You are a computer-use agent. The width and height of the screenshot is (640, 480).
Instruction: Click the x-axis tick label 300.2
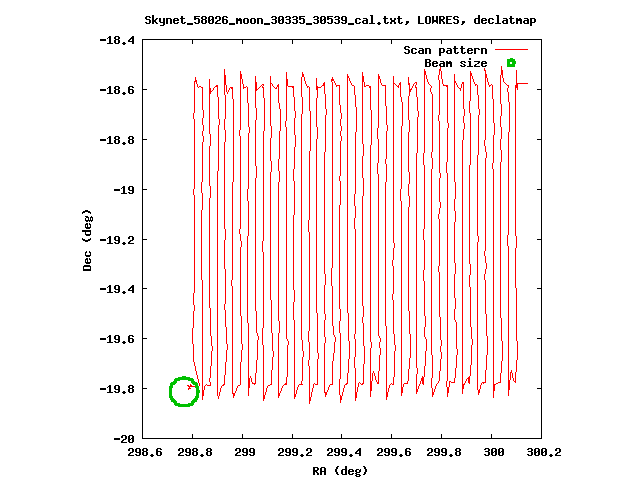[544, 452]
